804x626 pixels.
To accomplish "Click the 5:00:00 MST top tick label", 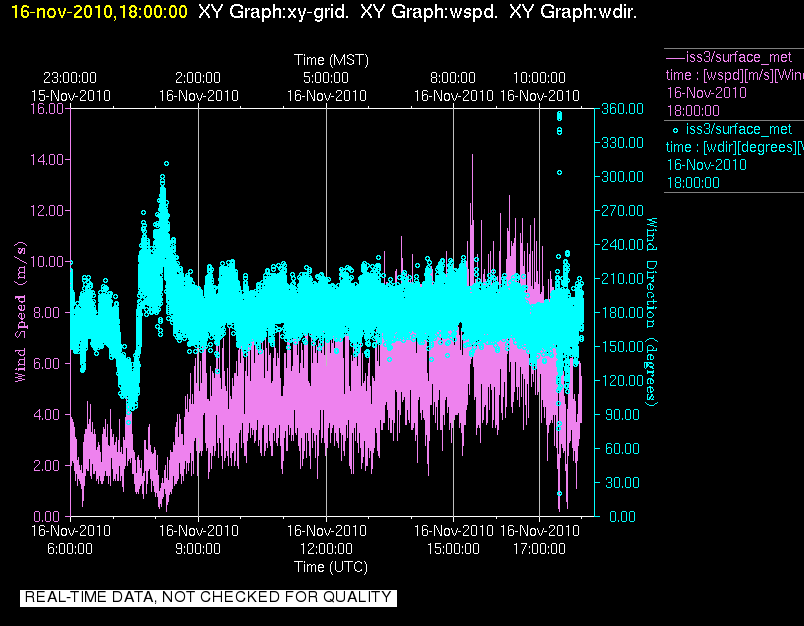I will click(326, 78).
